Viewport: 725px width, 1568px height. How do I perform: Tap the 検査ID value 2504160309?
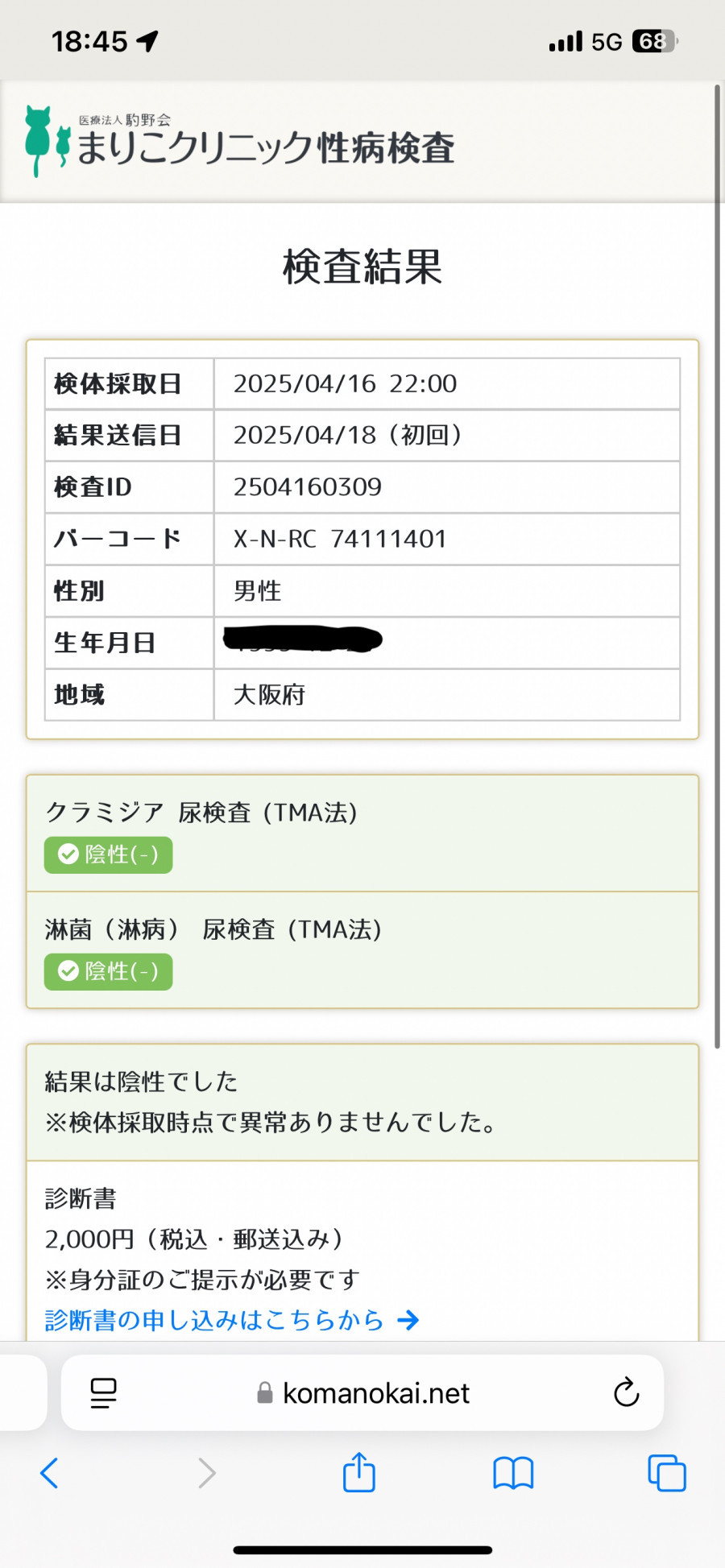coord(308,486)
